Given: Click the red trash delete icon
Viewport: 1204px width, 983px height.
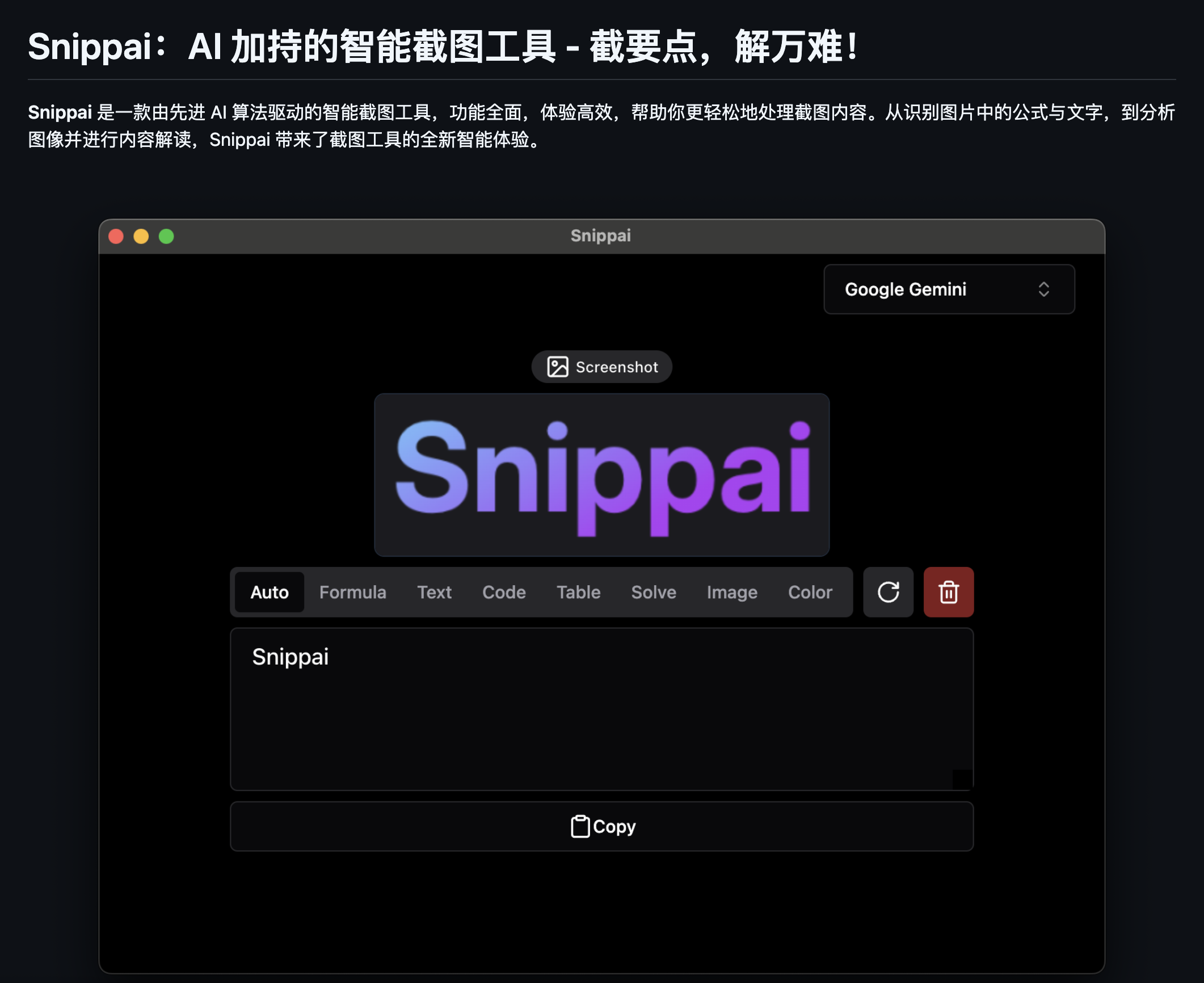Looking at the screenshot, I should click(x=948, y=592).
